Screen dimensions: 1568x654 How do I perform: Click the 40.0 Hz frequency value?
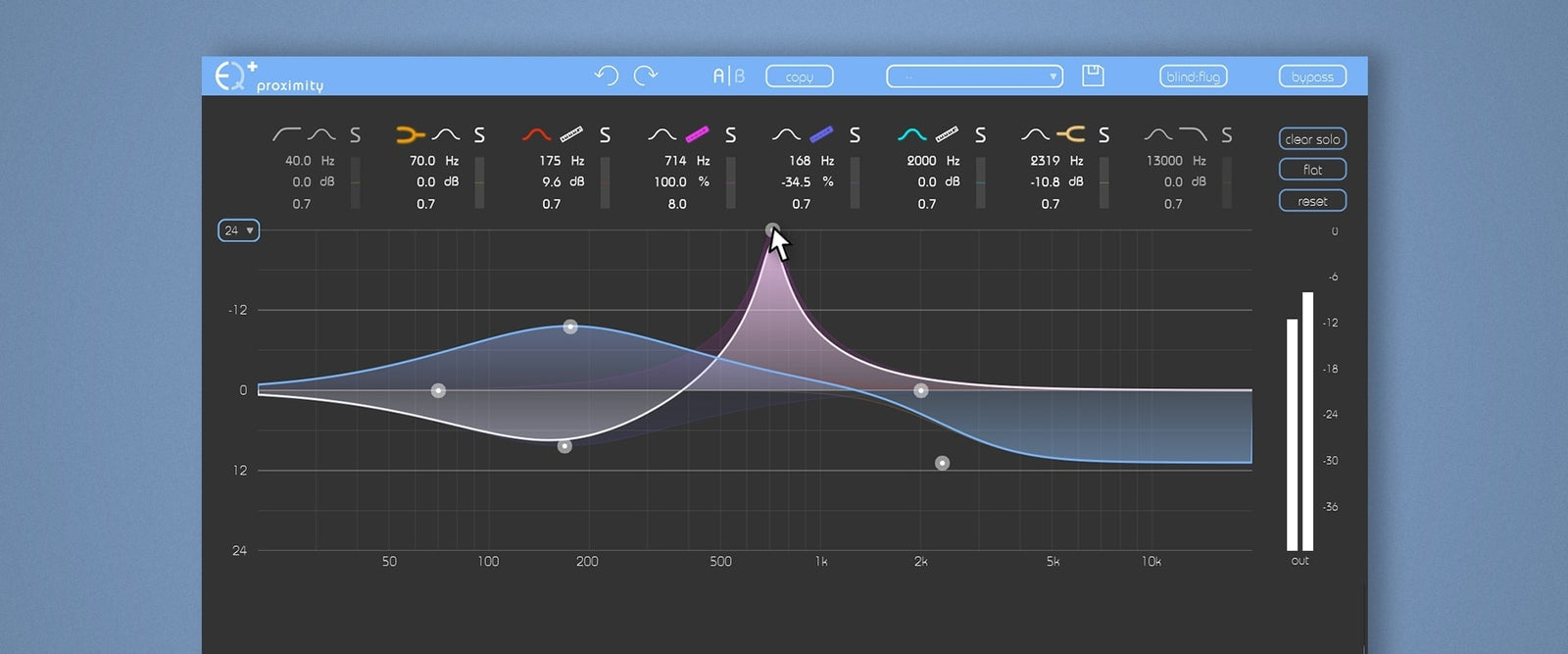pyautogui.click(x=298, y=161)
